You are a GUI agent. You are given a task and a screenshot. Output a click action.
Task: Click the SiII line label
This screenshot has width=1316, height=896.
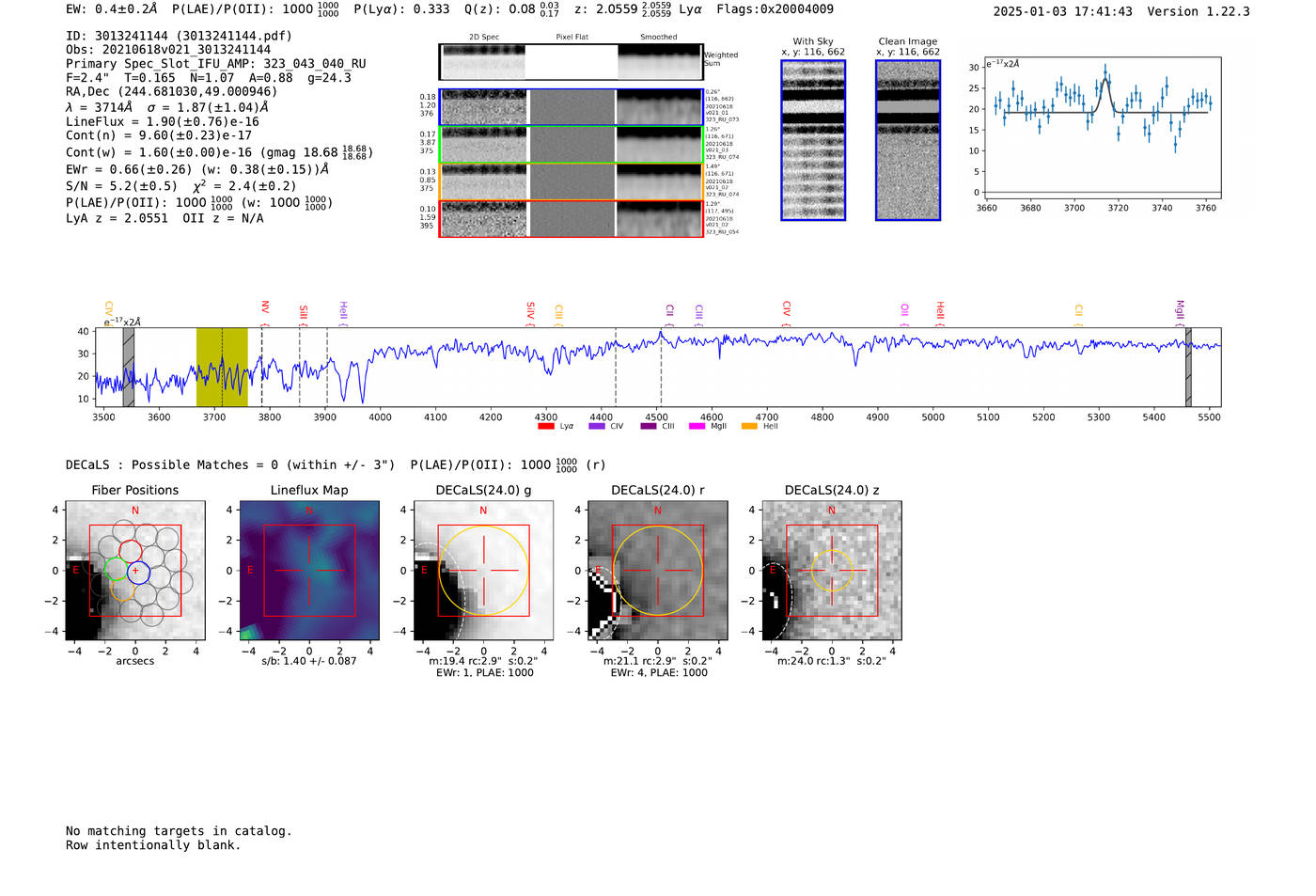(304, 312)
